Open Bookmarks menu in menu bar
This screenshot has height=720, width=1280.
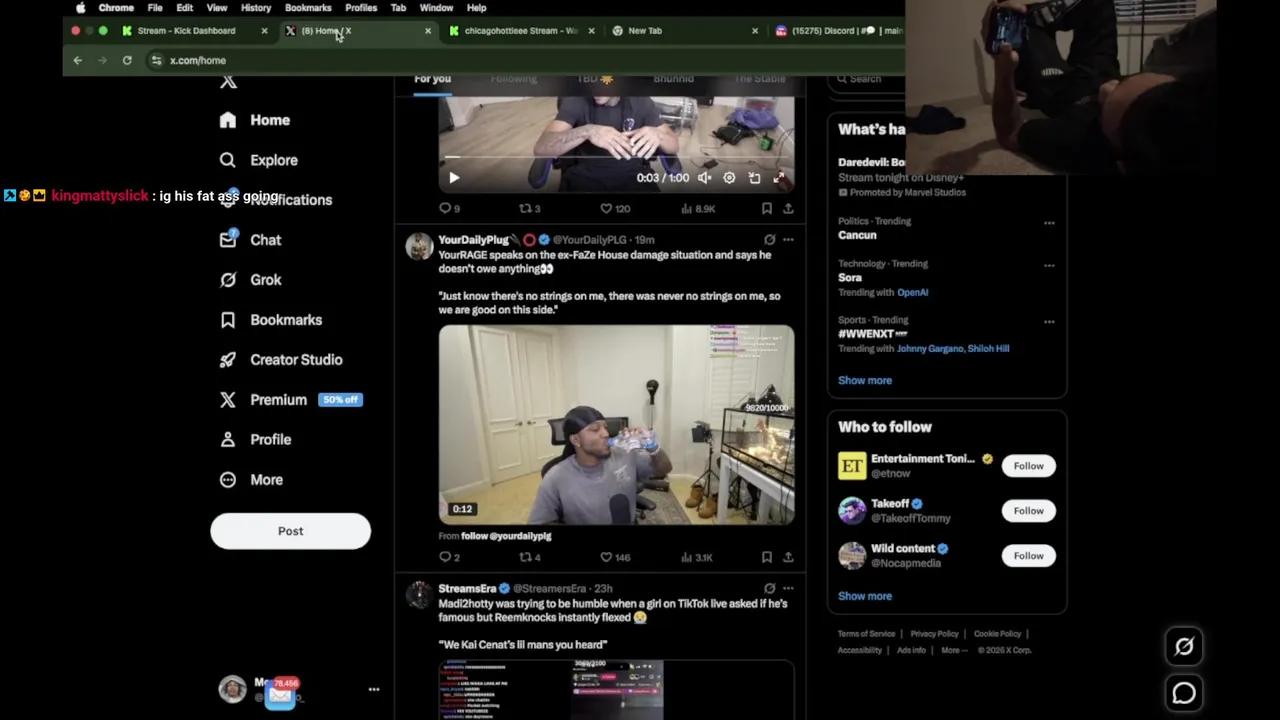point(308,8)
